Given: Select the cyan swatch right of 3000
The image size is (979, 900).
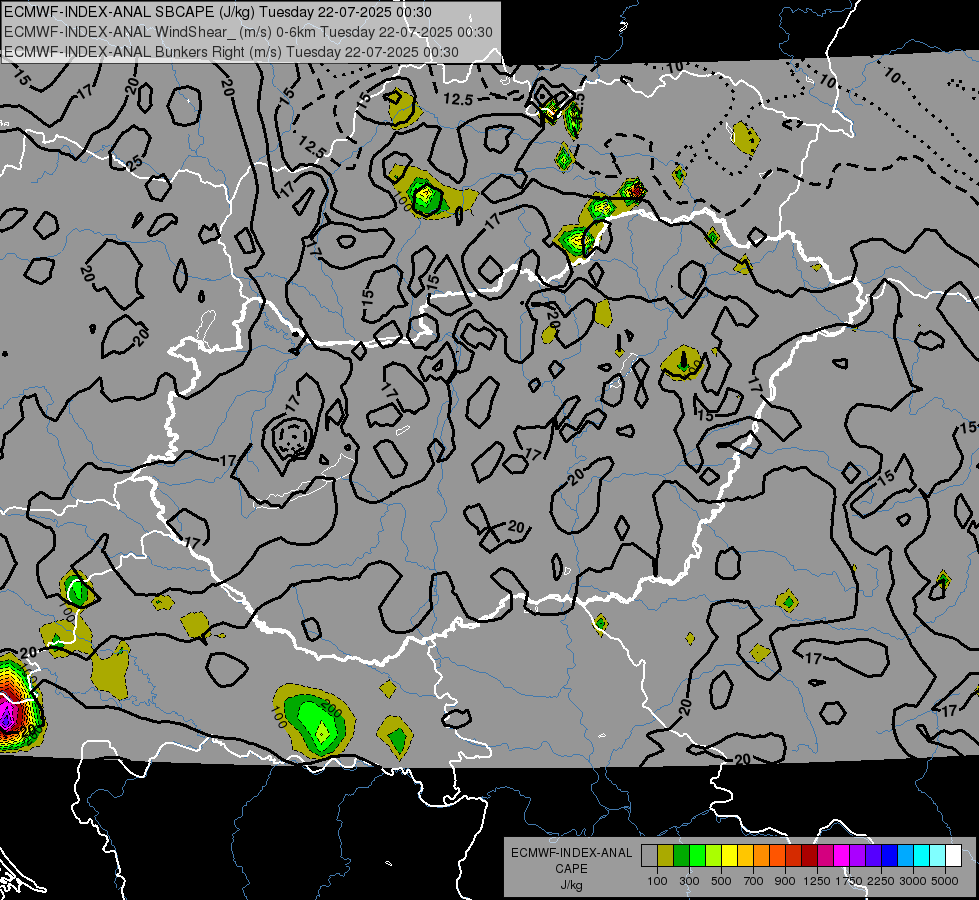Looking at the screenshot, I should coord(922,856).
